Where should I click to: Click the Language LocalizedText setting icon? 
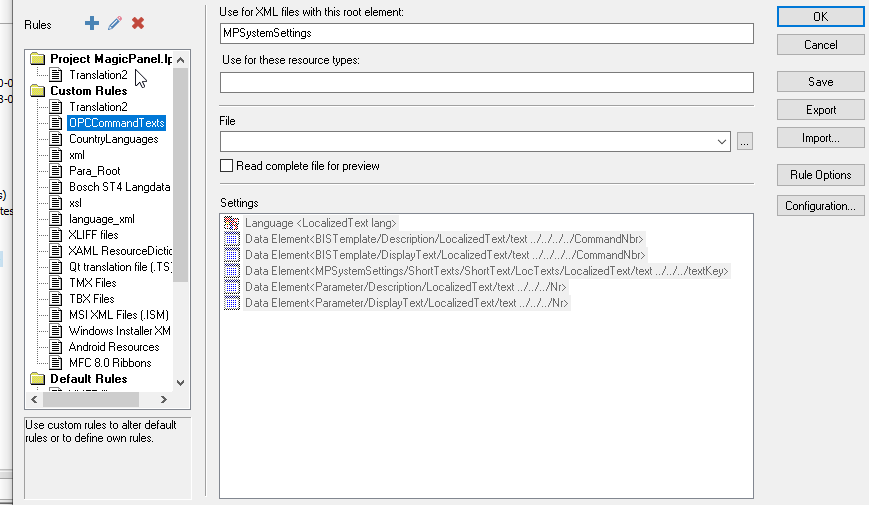click(232, 223)
